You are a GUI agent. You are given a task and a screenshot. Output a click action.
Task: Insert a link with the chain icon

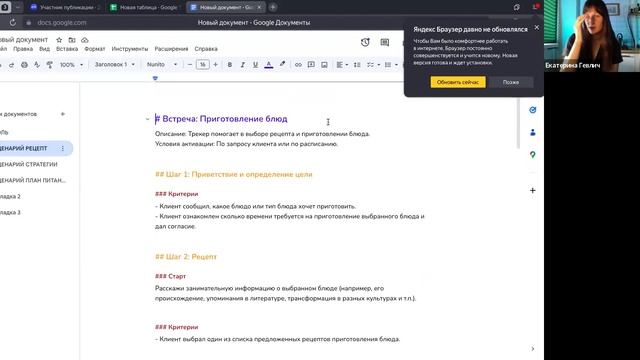tap(298, 64)
